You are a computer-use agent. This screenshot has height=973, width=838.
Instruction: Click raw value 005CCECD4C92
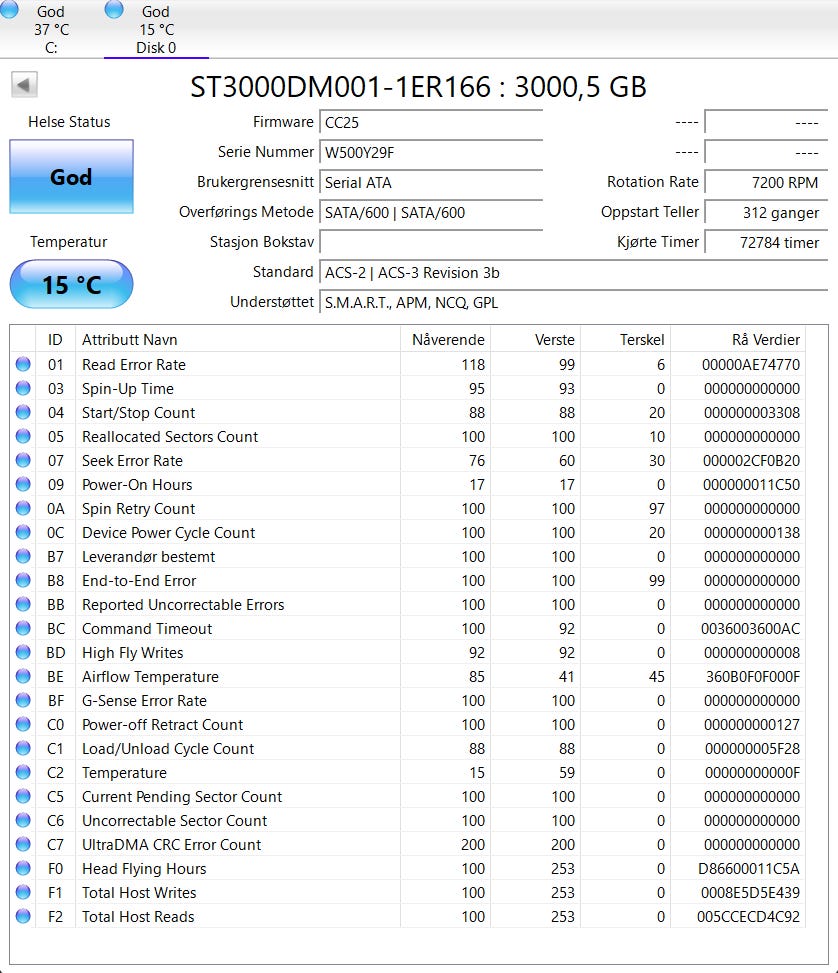[x=748, y=917]
